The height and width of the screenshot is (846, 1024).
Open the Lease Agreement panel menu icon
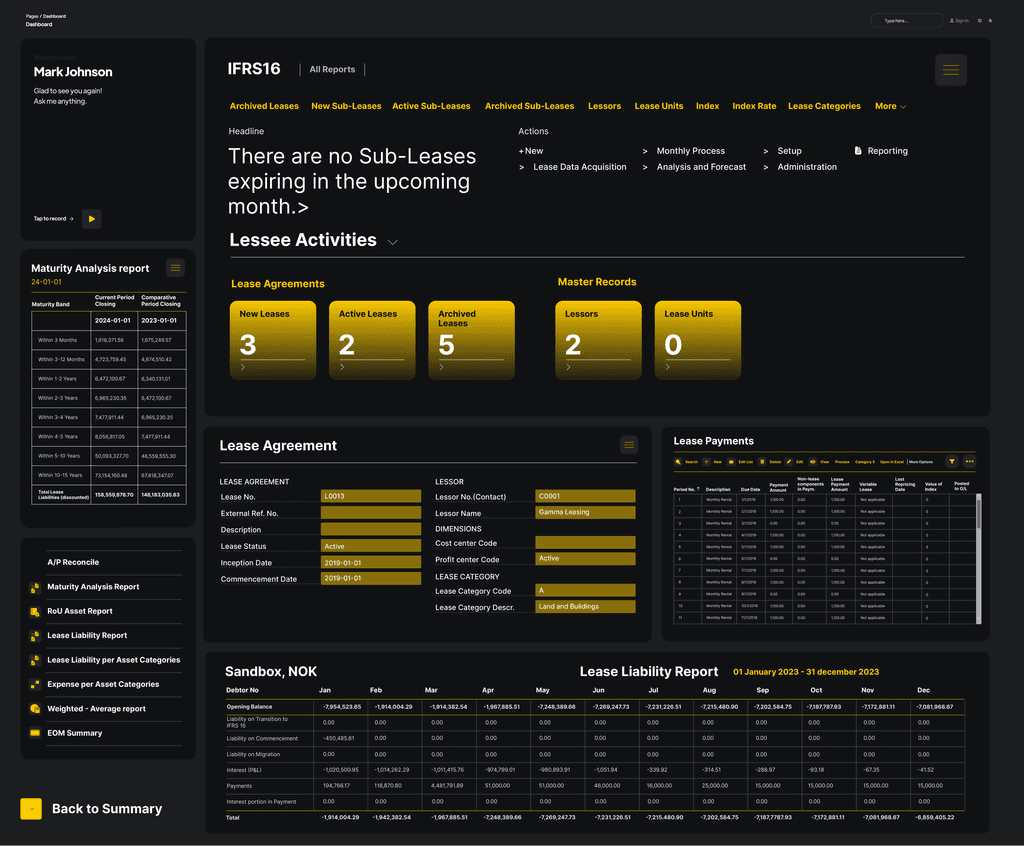tap(628, 444)
